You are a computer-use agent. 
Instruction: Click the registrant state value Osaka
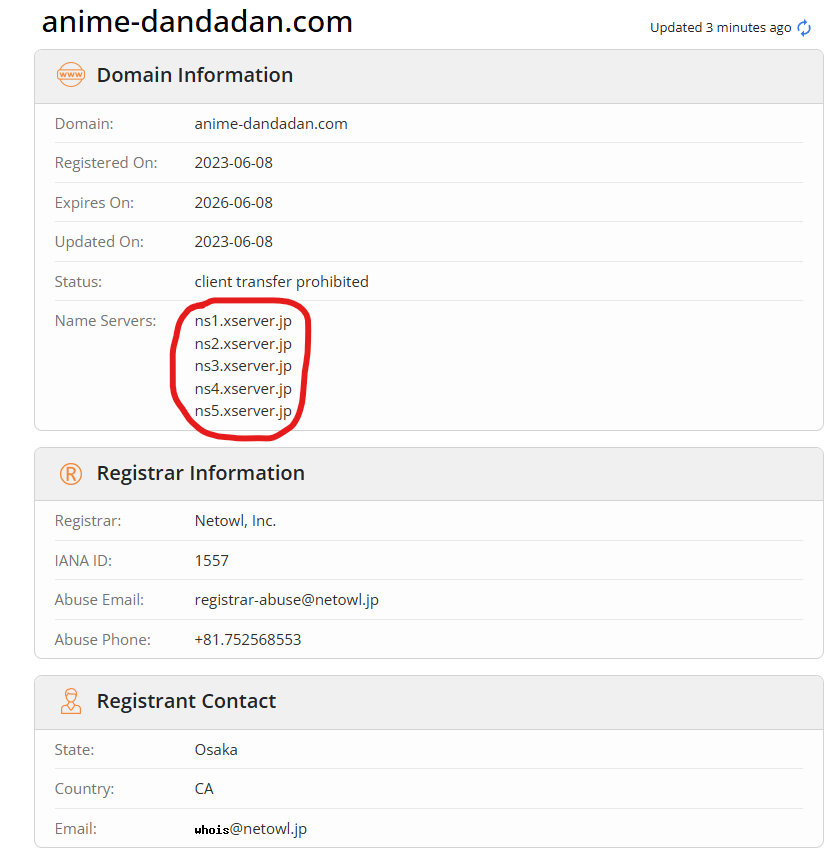tap(216, 750)
